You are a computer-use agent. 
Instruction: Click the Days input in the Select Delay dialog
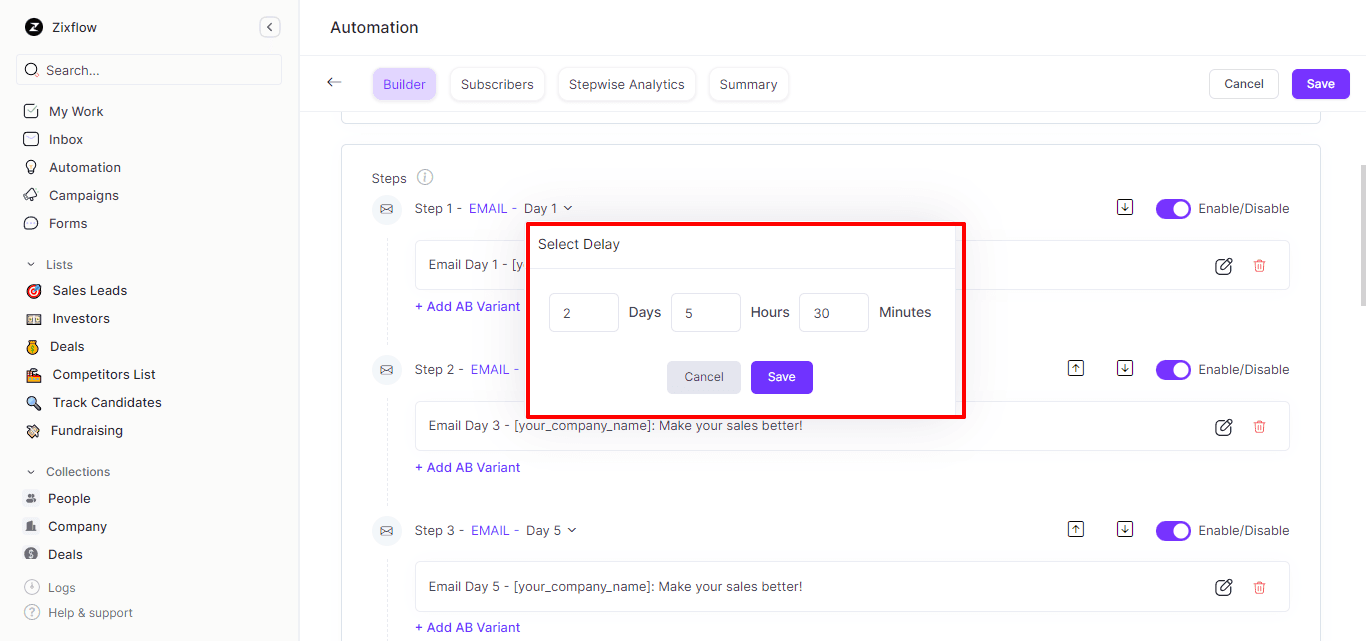pyautogui.click(x=583, y=312)
